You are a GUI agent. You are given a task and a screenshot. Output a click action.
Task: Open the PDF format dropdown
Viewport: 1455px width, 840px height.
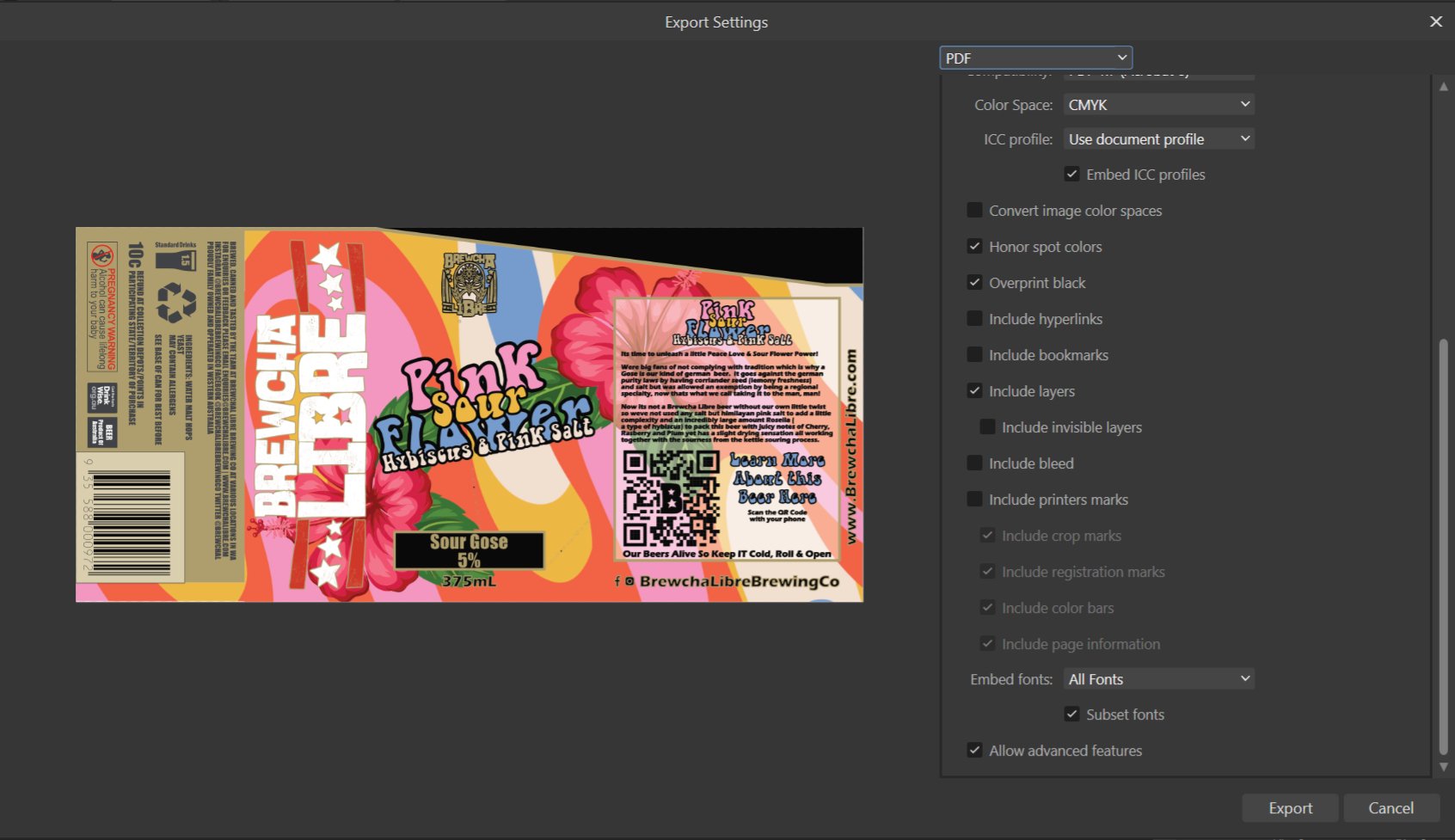click(x=1035, y=58)
